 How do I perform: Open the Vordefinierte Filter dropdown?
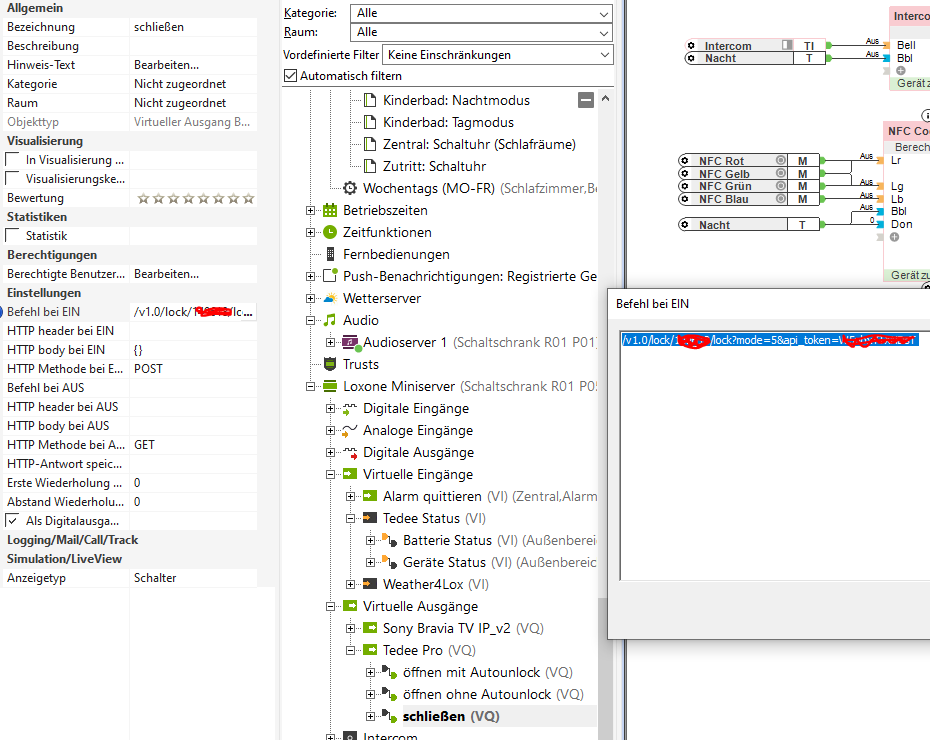click(x=497, y=55)
